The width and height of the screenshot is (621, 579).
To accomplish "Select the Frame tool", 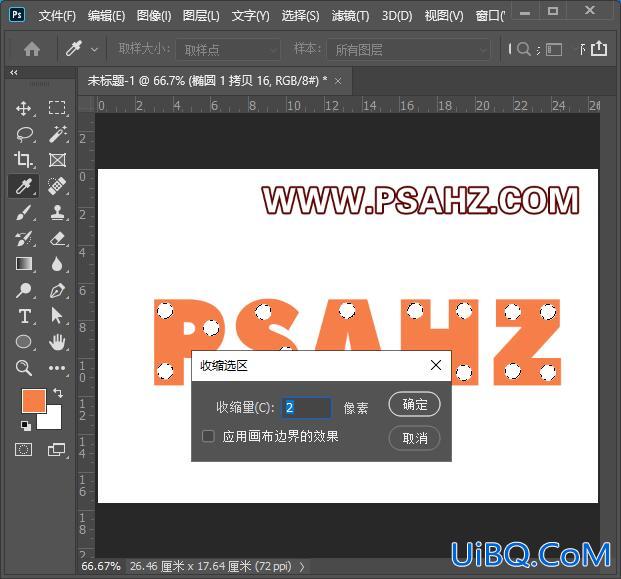I will [57, 160].
